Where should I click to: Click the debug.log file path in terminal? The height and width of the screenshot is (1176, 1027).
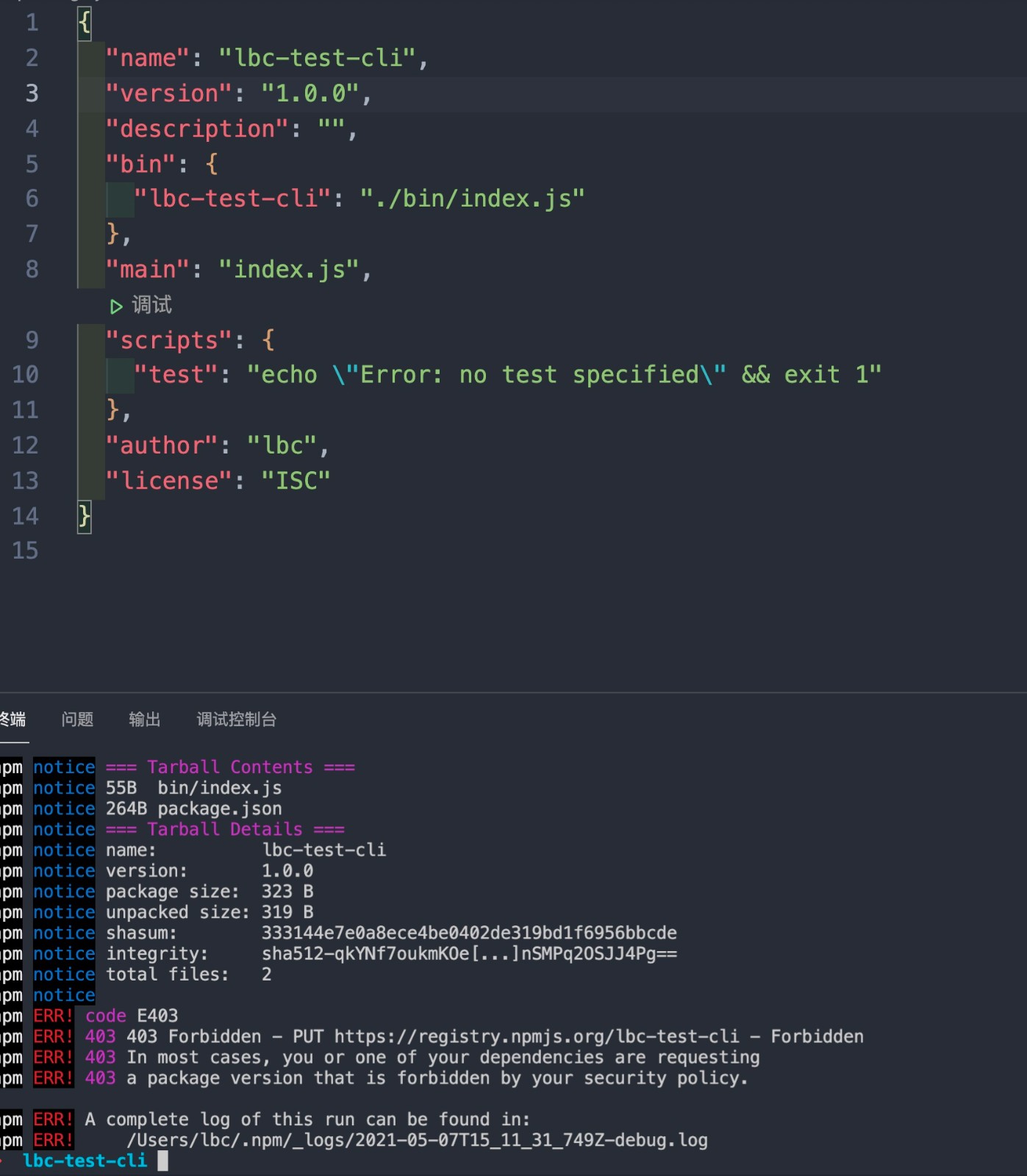(x=417, y=1140)
